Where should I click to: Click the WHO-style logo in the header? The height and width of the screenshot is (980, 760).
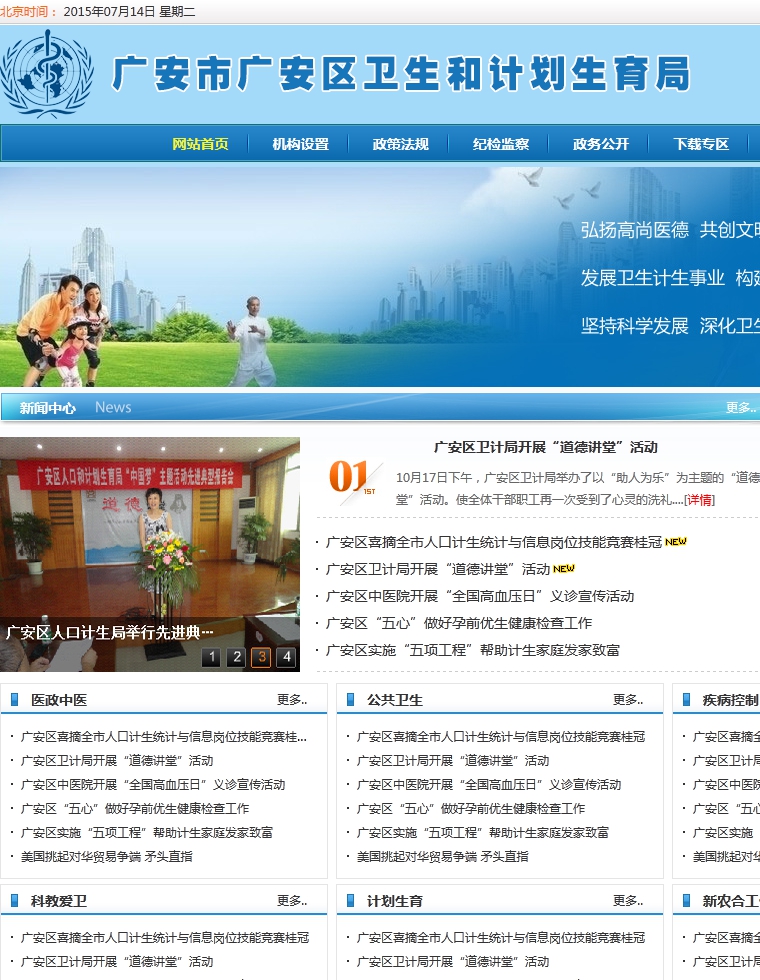click(x=48, y=74)
